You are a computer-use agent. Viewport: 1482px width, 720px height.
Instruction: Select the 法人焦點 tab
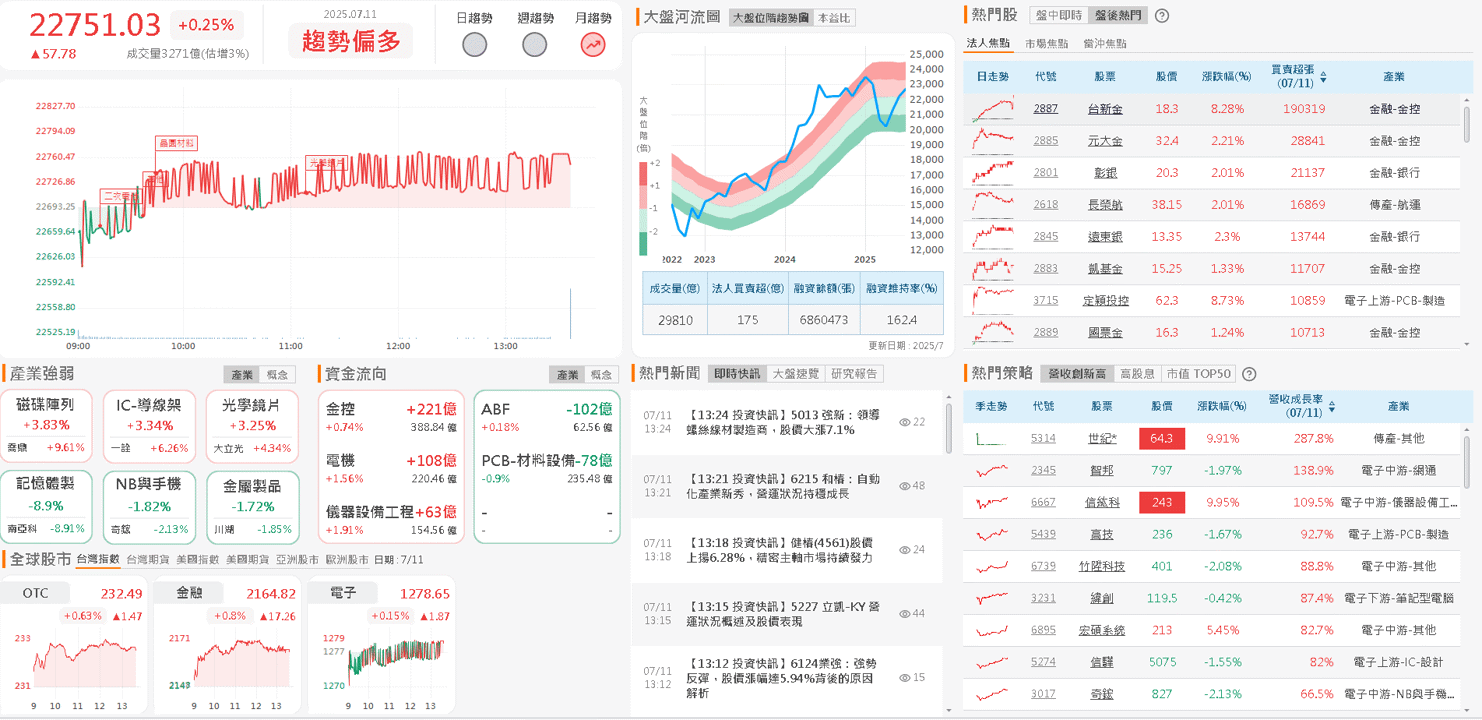click(989, 44)
